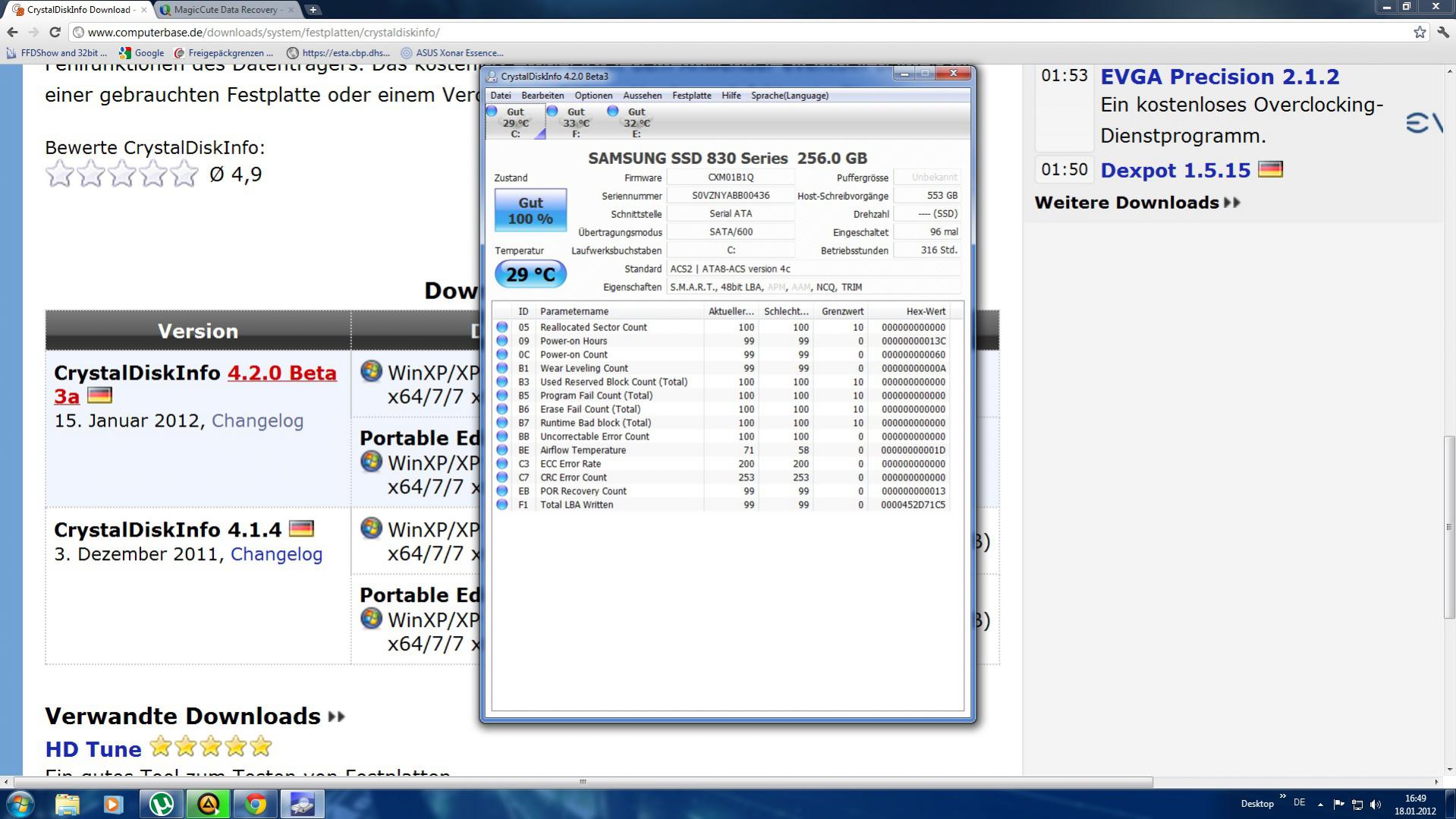Open taskbar icon with yellow triangle
Viewport: 1456px width, 819px height.
click(x=208, y=804)
